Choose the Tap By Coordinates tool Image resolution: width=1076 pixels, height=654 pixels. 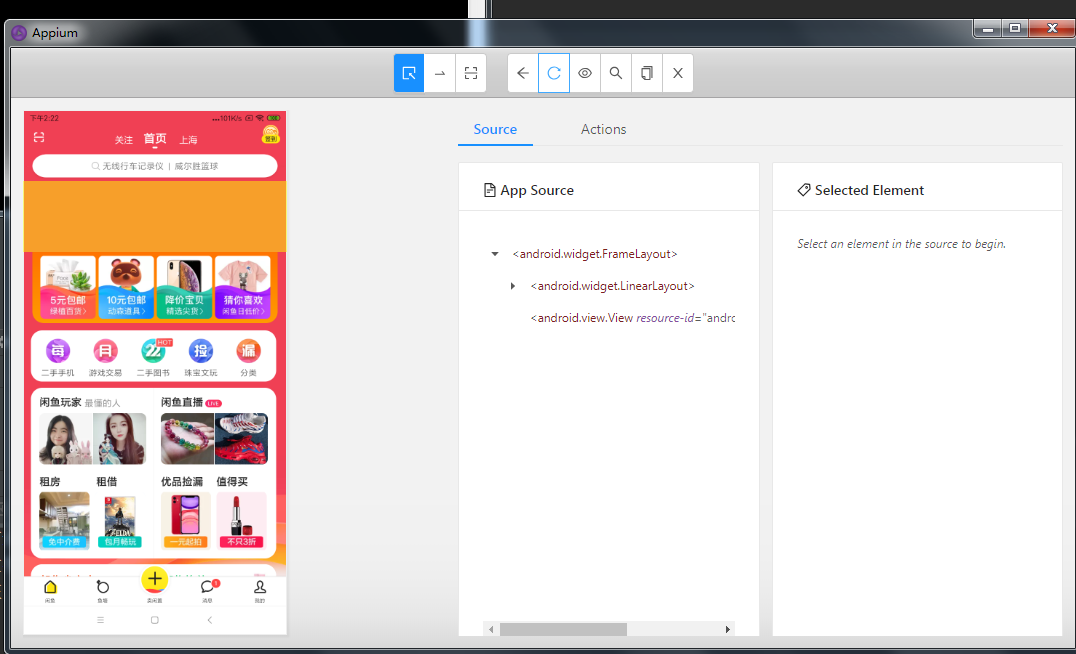click(471, 73)
